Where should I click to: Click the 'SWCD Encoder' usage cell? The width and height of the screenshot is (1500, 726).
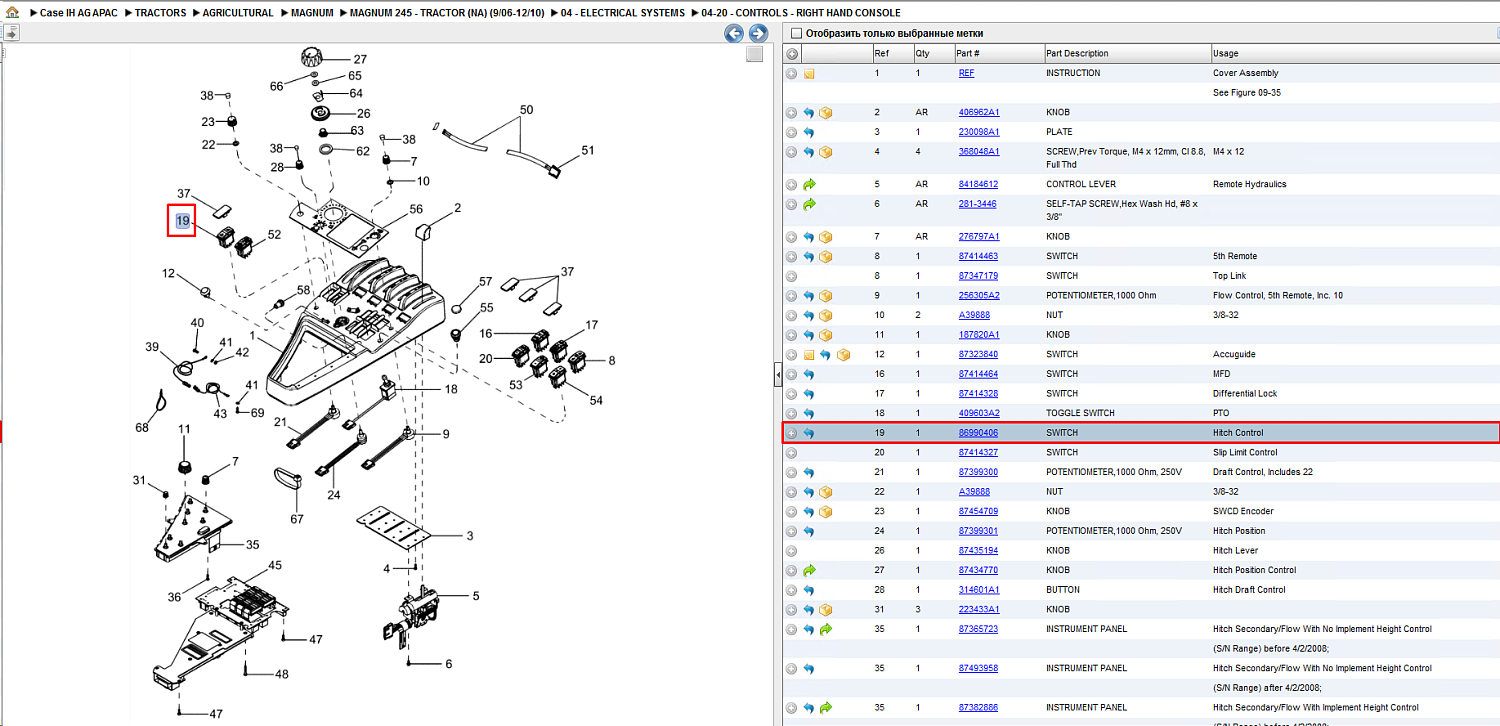[1243, 511]
